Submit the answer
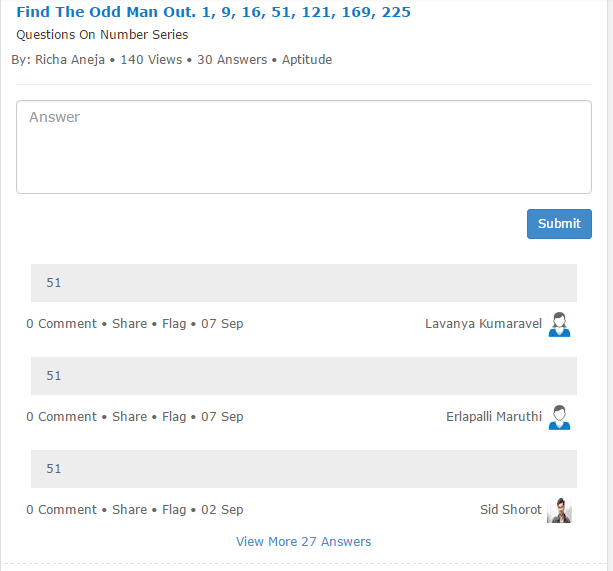Screen dimensions: 613x571 click(559, 224)
